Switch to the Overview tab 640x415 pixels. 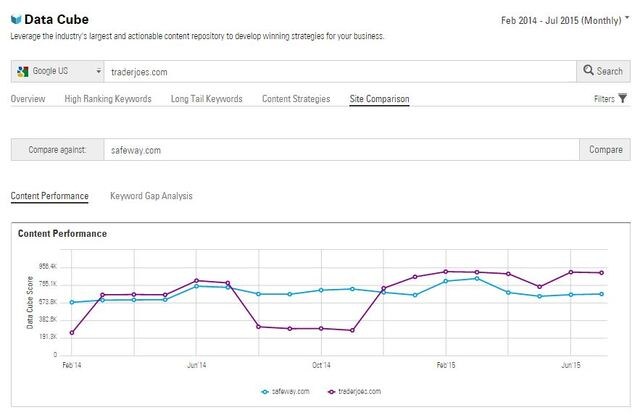coord(28,99)
